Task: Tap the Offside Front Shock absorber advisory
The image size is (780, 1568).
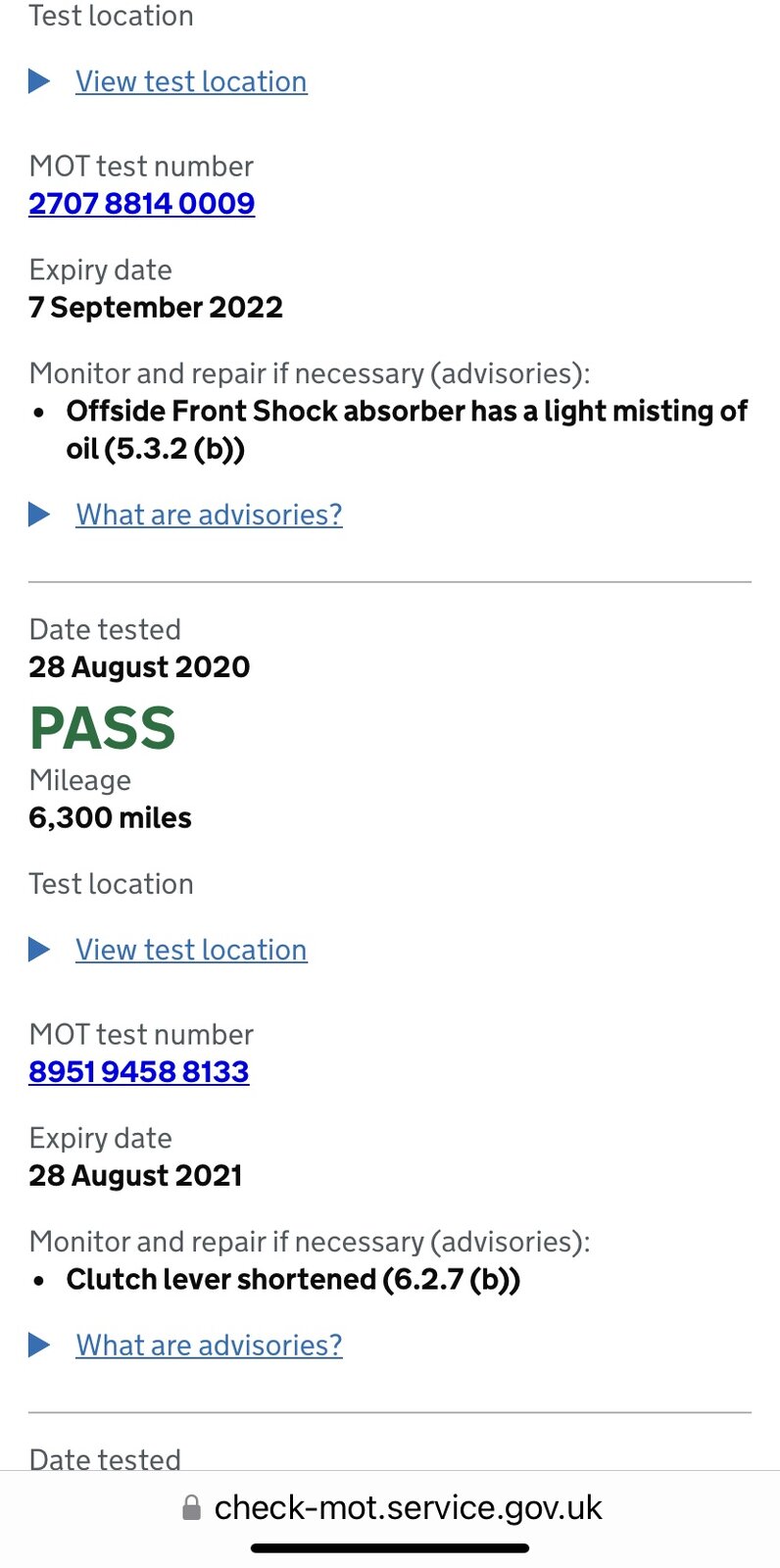Action: 407,429
